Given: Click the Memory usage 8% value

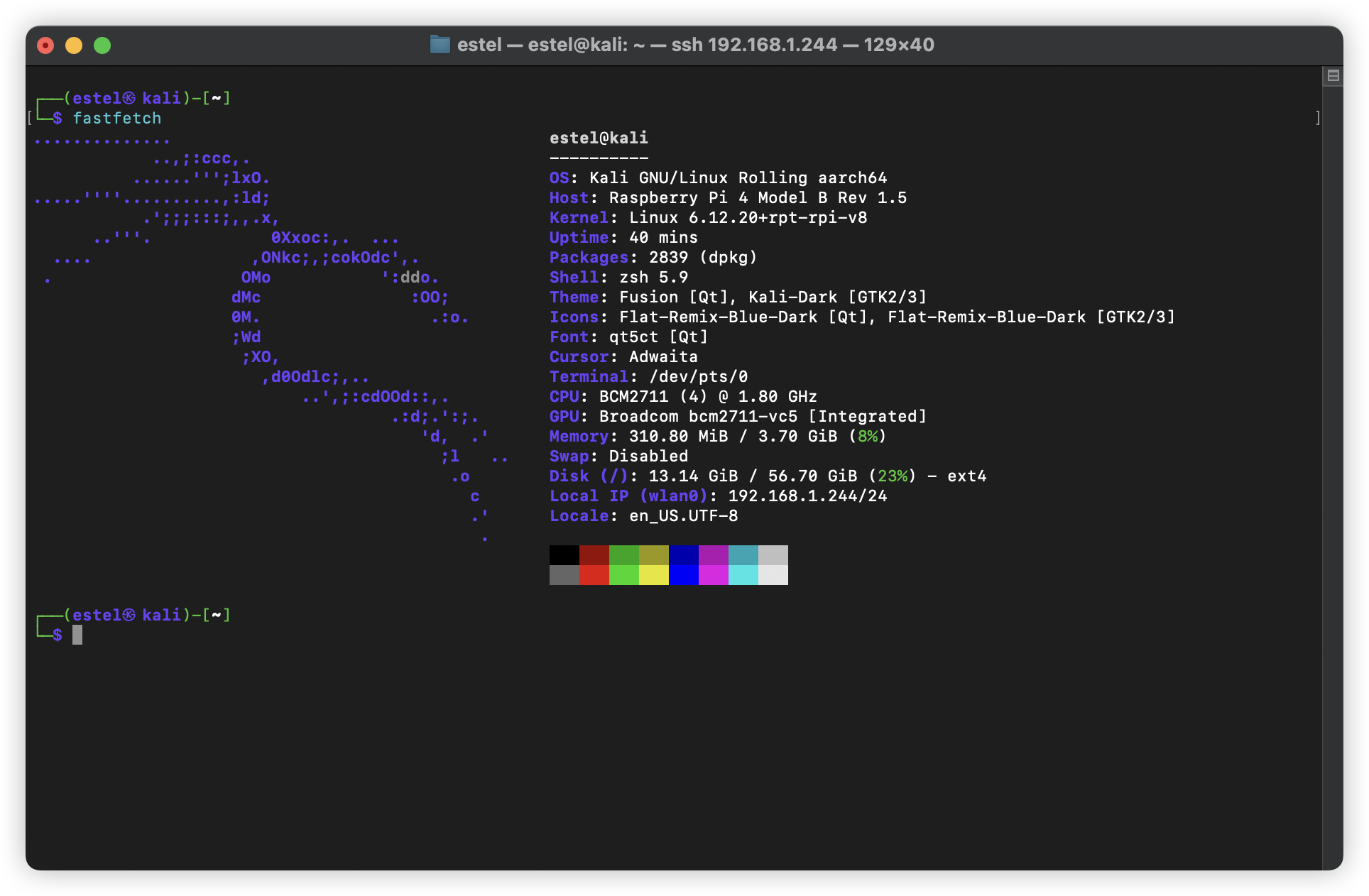Looking at the screenshot, I should click(867, 436).
